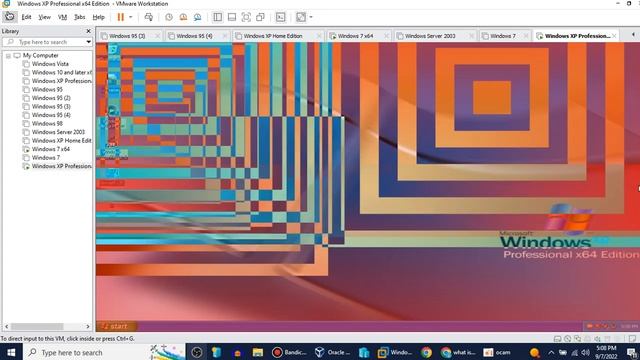
Task: Open the power options dropdown beside pause
Action: [x=131, y=17]
